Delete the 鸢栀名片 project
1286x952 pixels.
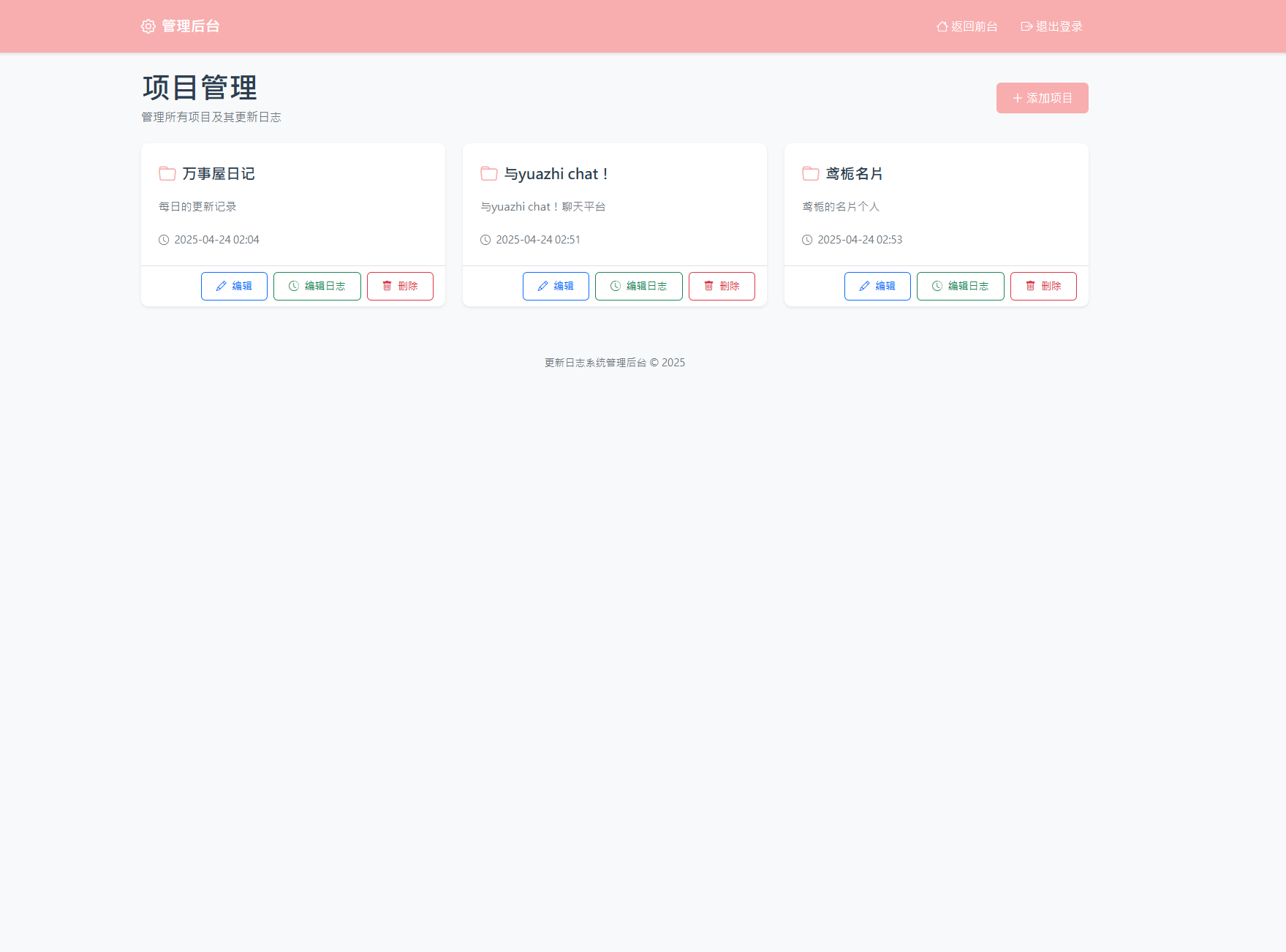[x=1043, y=286]
